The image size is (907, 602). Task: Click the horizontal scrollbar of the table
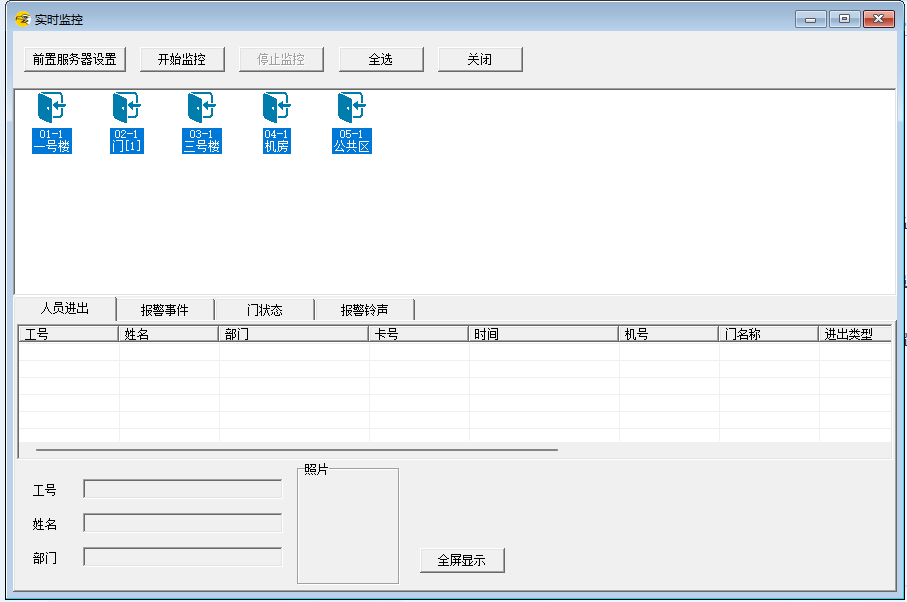[x=297, y=449]
